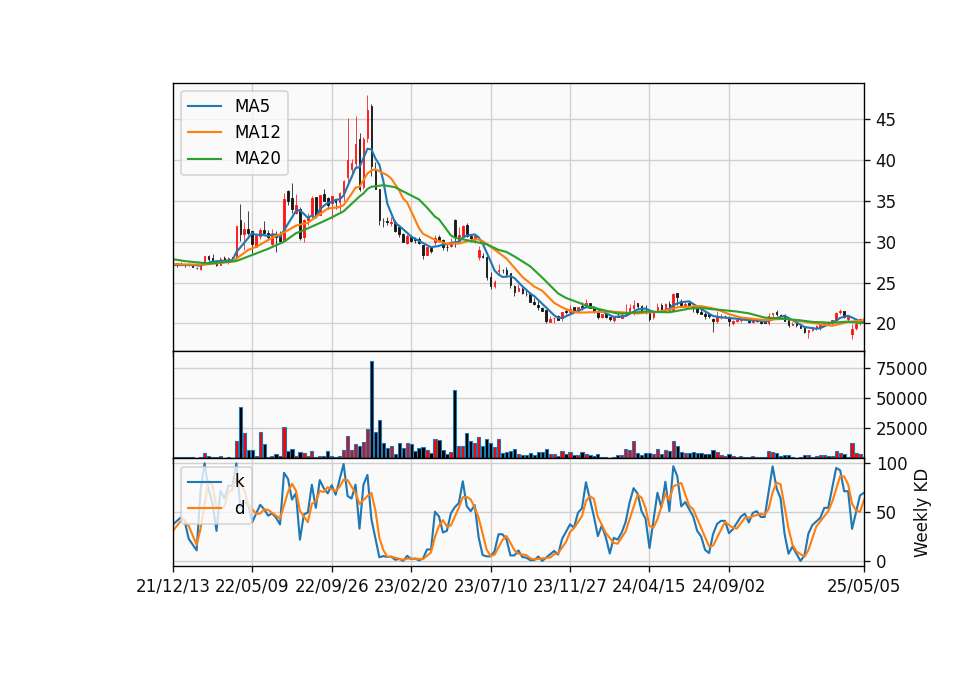Click the 45 price axis label
The image size is (960, 690).
tap(885, 120)
